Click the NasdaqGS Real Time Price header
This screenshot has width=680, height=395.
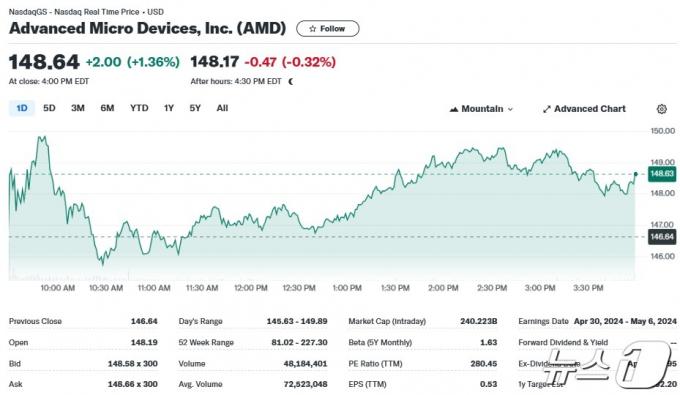tap(86, 12)
